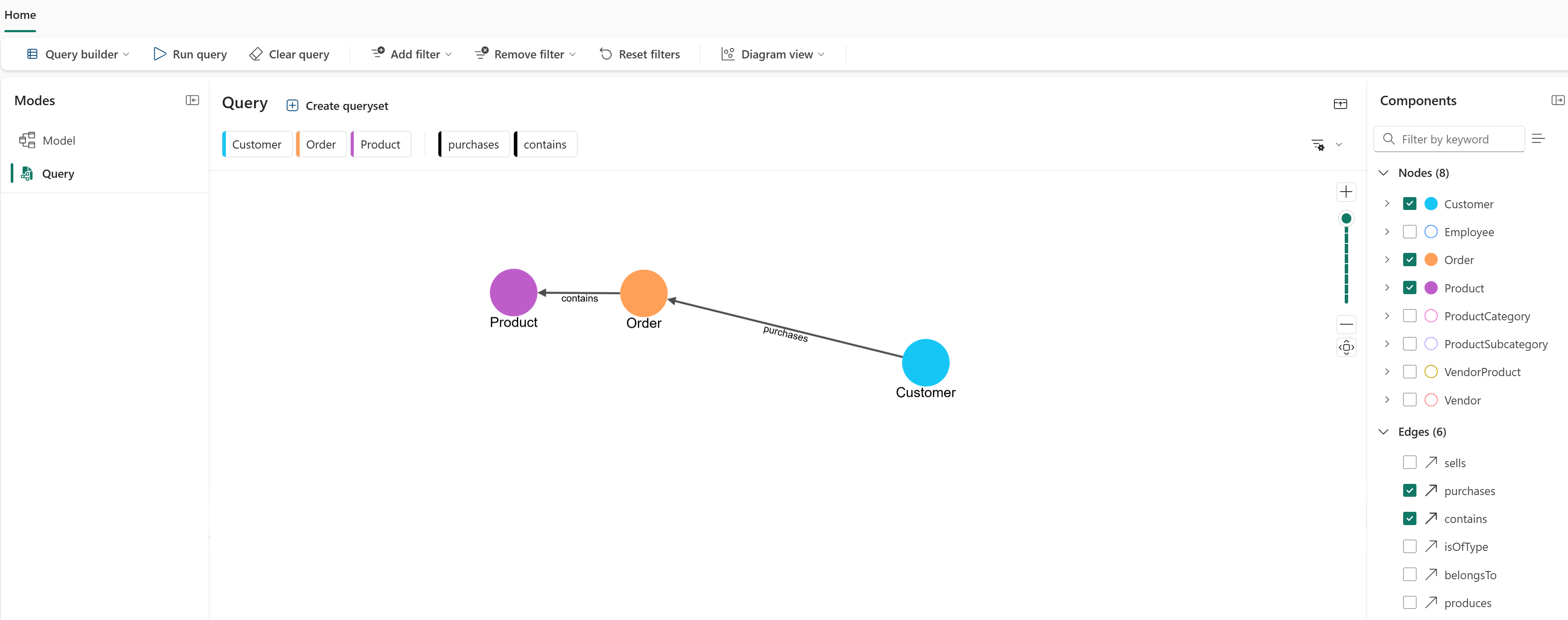
Task: Click the zoom slider handle
Action: tap(1346, 219)
